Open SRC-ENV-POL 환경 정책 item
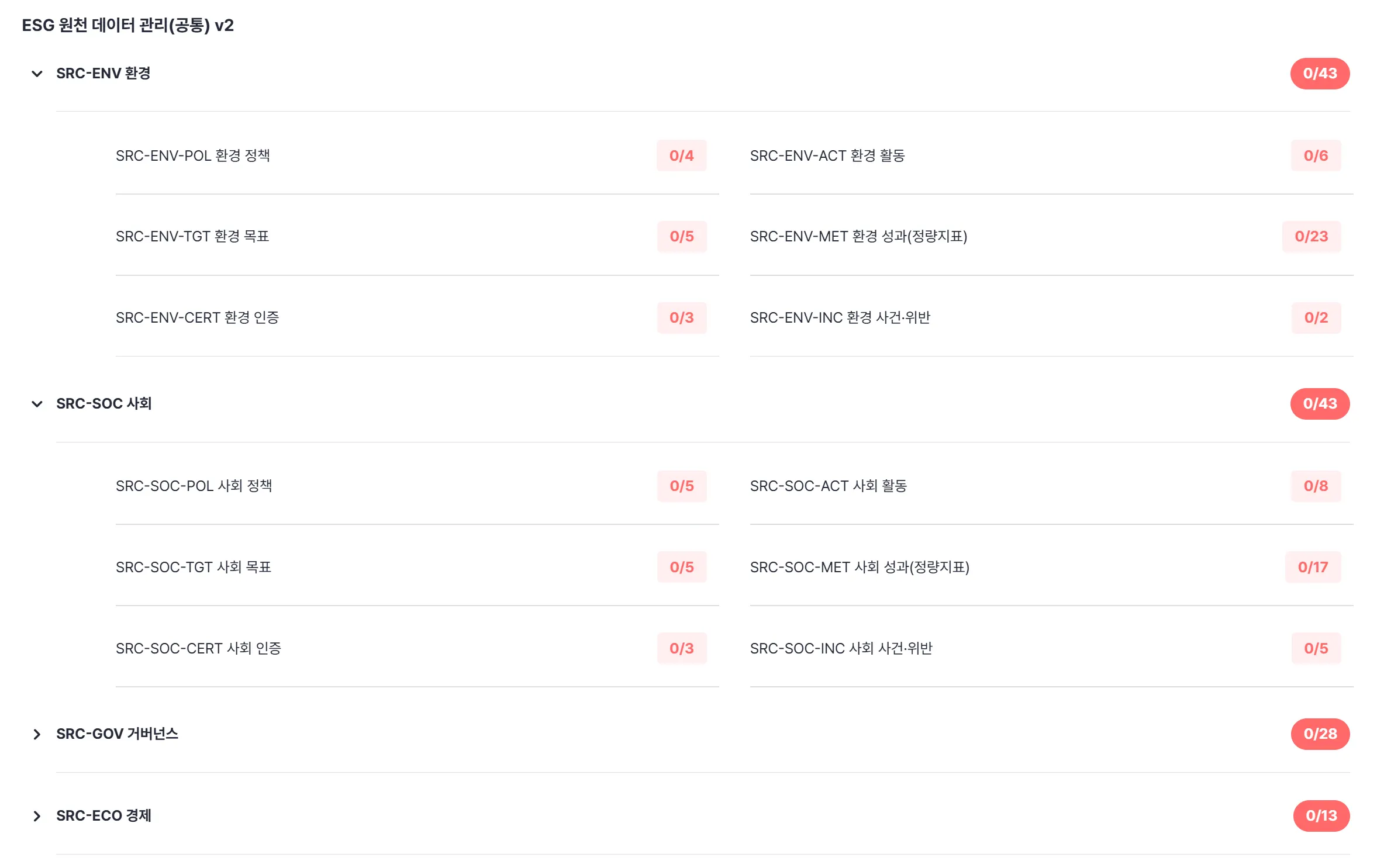The width and height of the screenshot is (1377, 868). [192, 155]
